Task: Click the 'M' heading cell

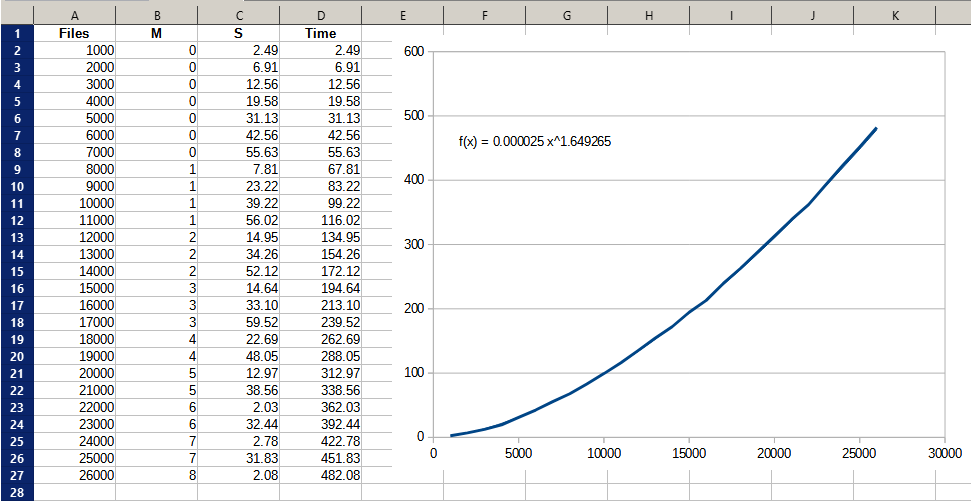Action: 157,33
